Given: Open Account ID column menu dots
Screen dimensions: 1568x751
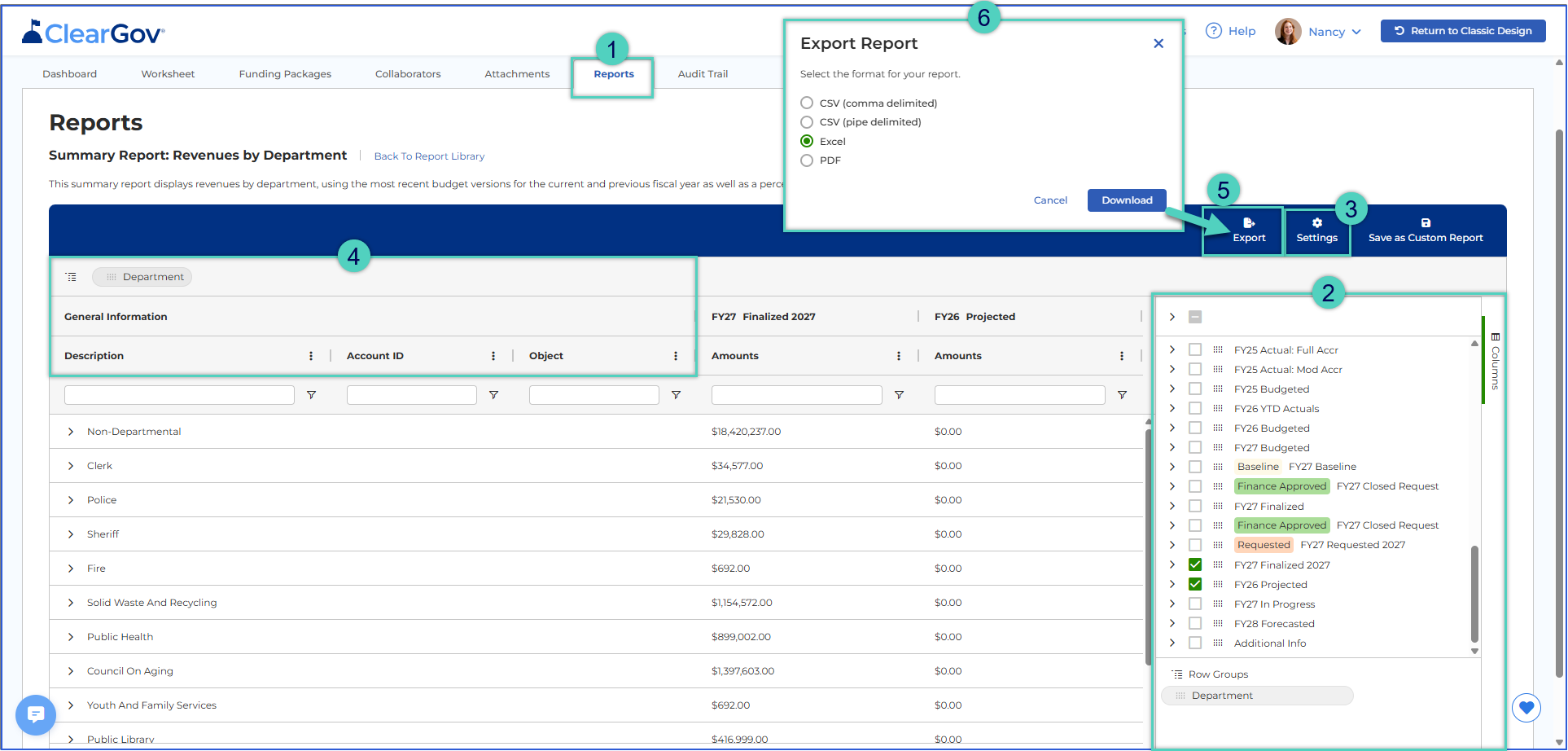Looking at the screenshot, I should [x=493, y=356].
